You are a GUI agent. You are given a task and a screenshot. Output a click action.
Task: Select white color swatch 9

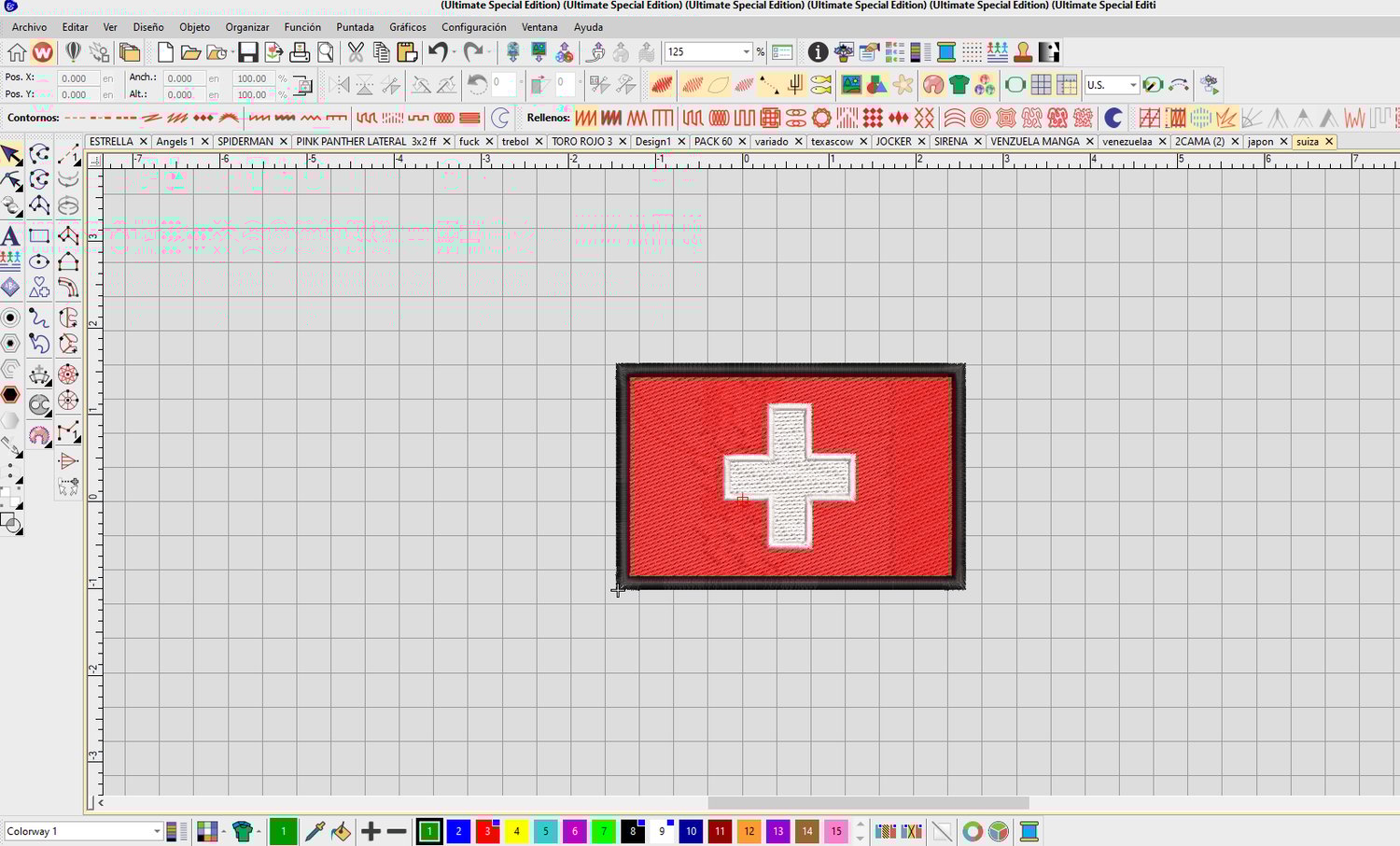662,831
